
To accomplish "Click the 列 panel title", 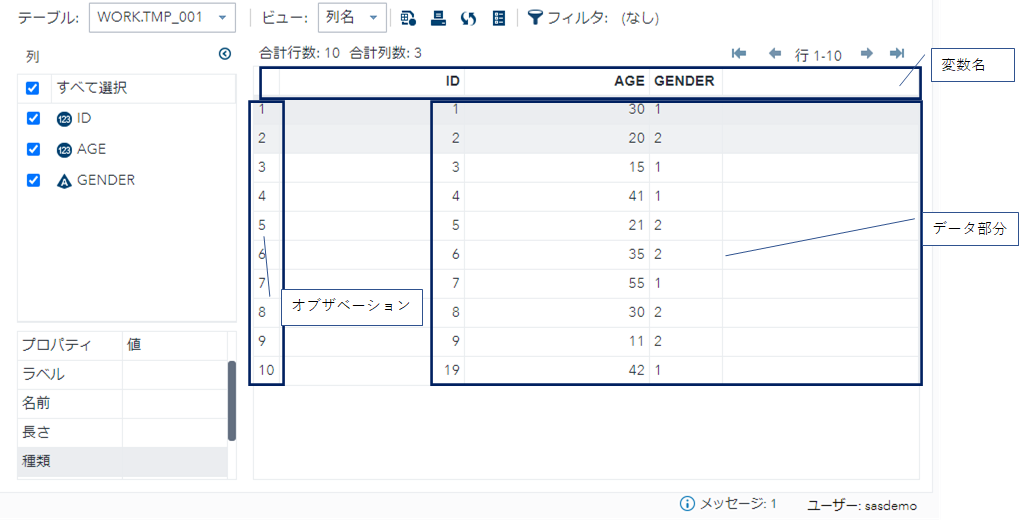I will [32, 57].
